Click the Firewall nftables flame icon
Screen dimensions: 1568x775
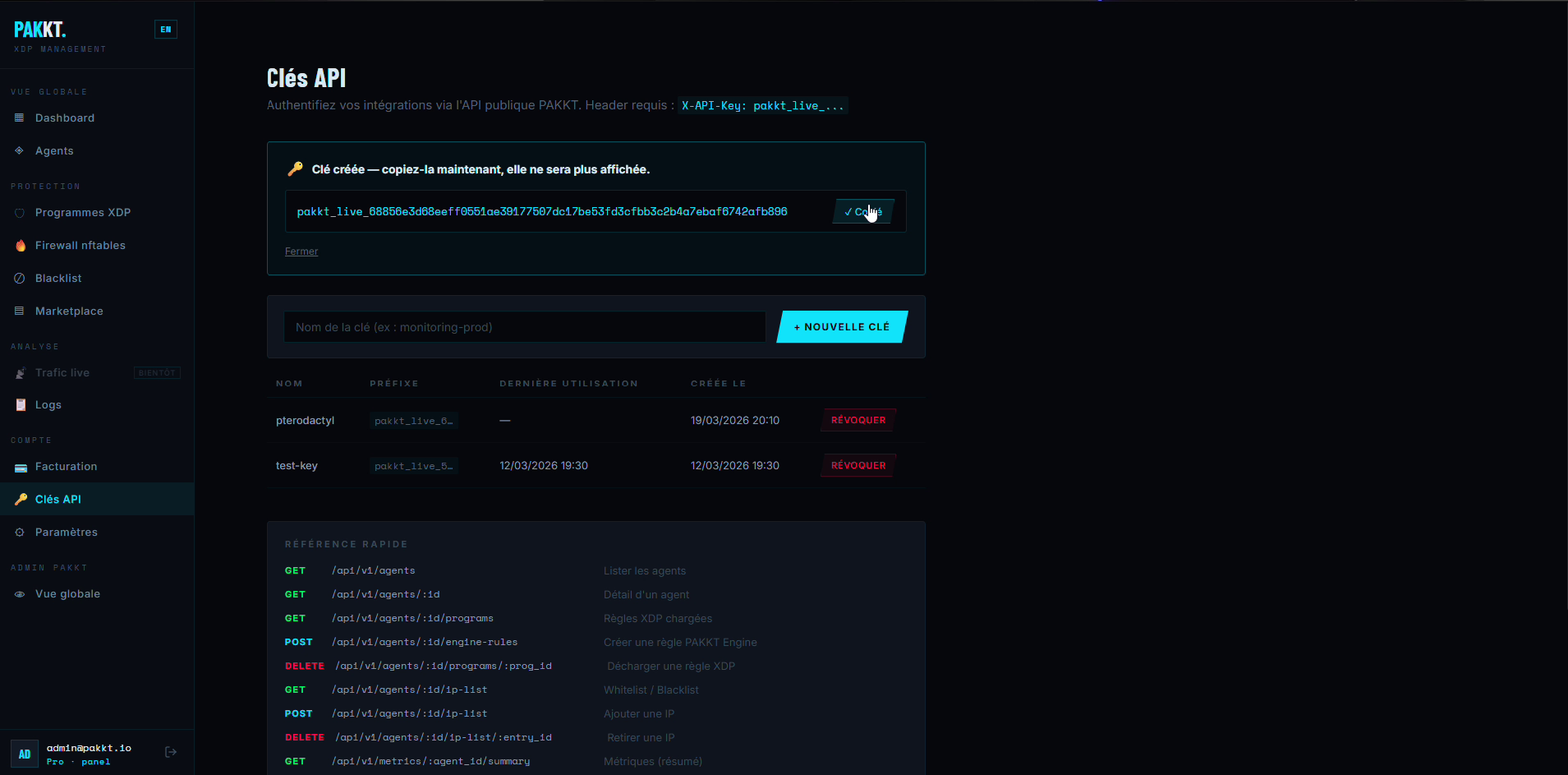pyautogui.click(x=20, y=246)
